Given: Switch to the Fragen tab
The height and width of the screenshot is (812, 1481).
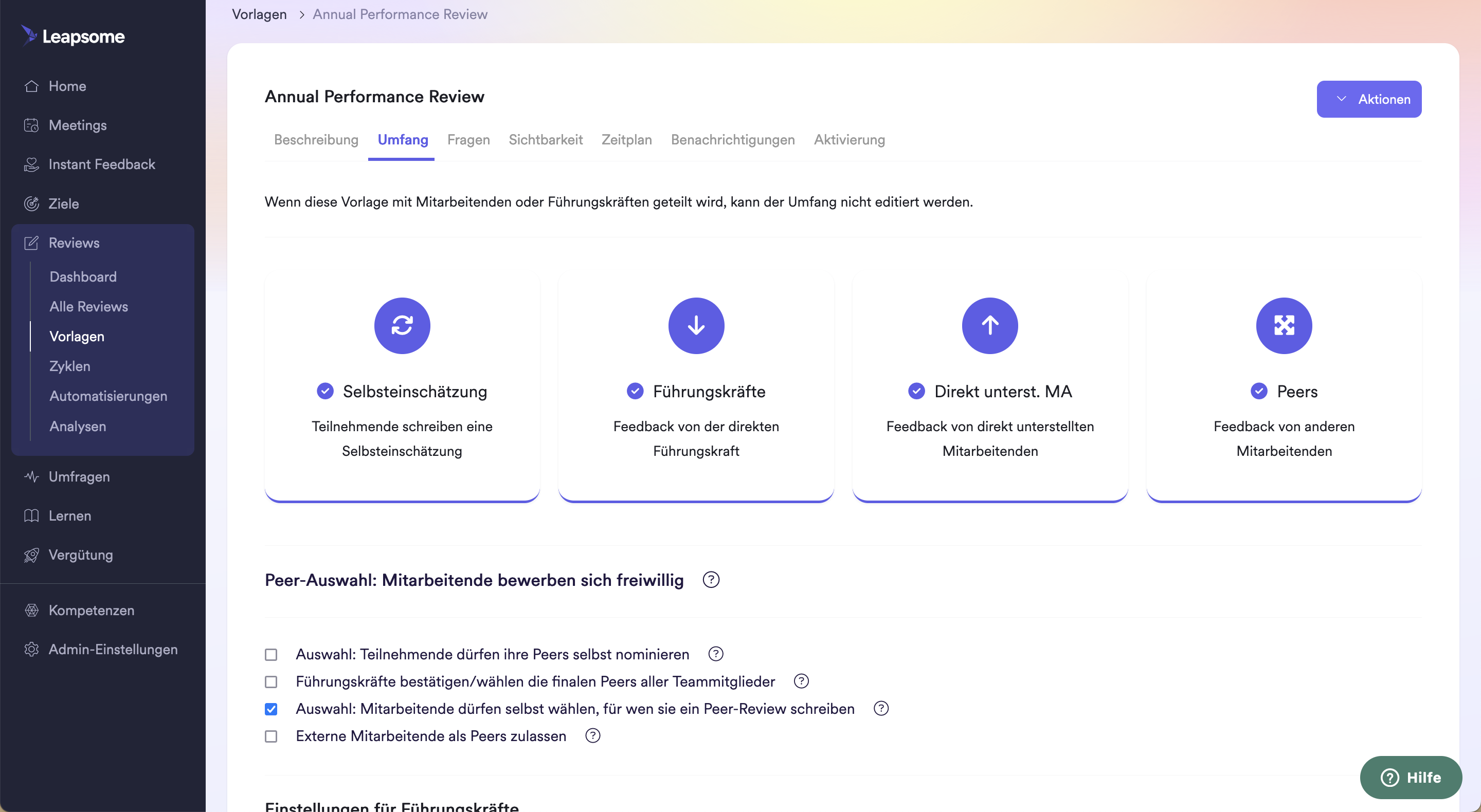Looking at the screenshot, I should tap(468, 140).
